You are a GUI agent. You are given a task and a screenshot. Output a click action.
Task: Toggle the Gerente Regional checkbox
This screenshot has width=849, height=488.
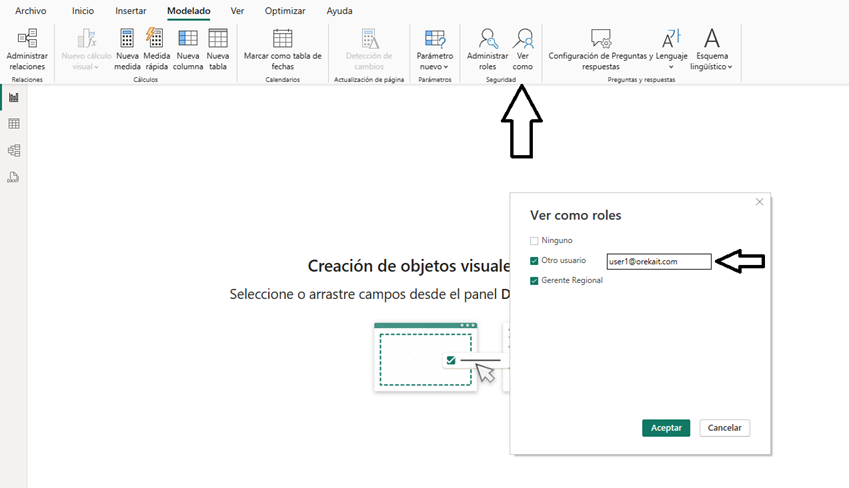pos(534,281)
